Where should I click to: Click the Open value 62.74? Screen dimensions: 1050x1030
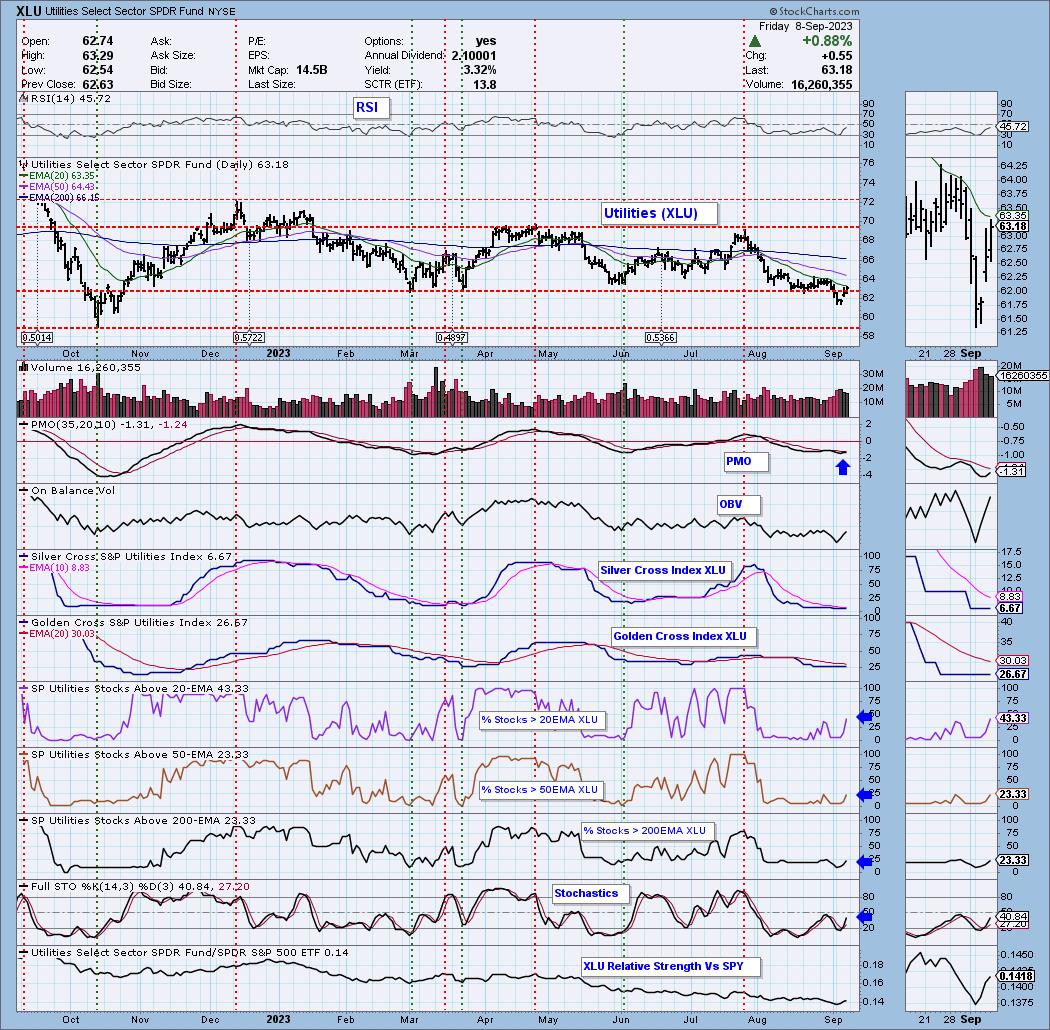click(x=98, y=41)
